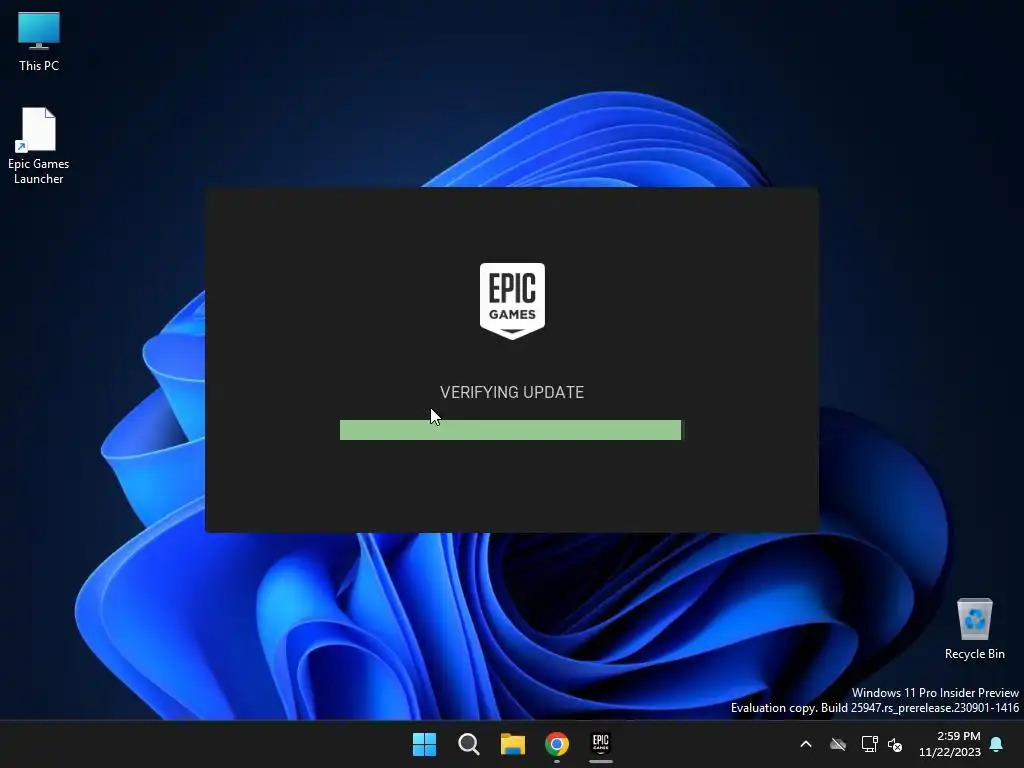Open the Windows Start menu
Viewport: 1024px width, 768px height.
(x=424, y=744)
